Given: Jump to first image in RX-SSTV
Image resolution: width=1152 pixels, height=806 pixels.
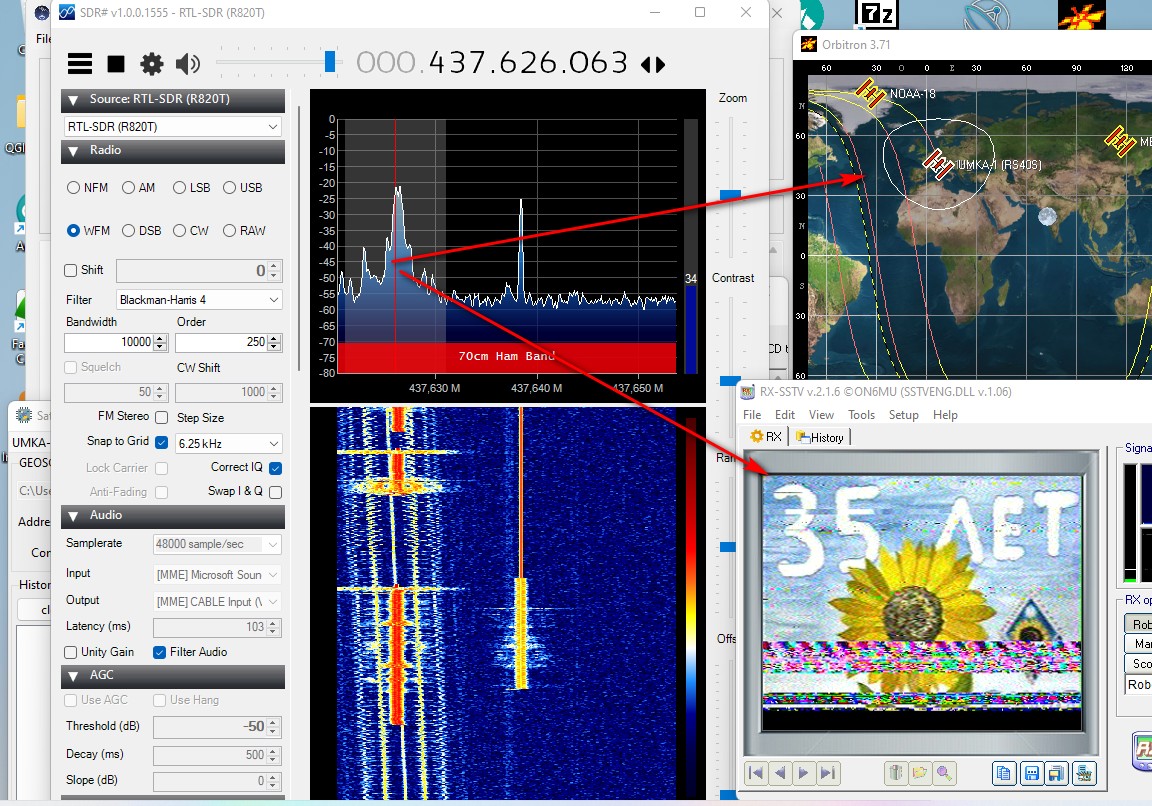Looking at the screenshot, I should click(757, 773).
